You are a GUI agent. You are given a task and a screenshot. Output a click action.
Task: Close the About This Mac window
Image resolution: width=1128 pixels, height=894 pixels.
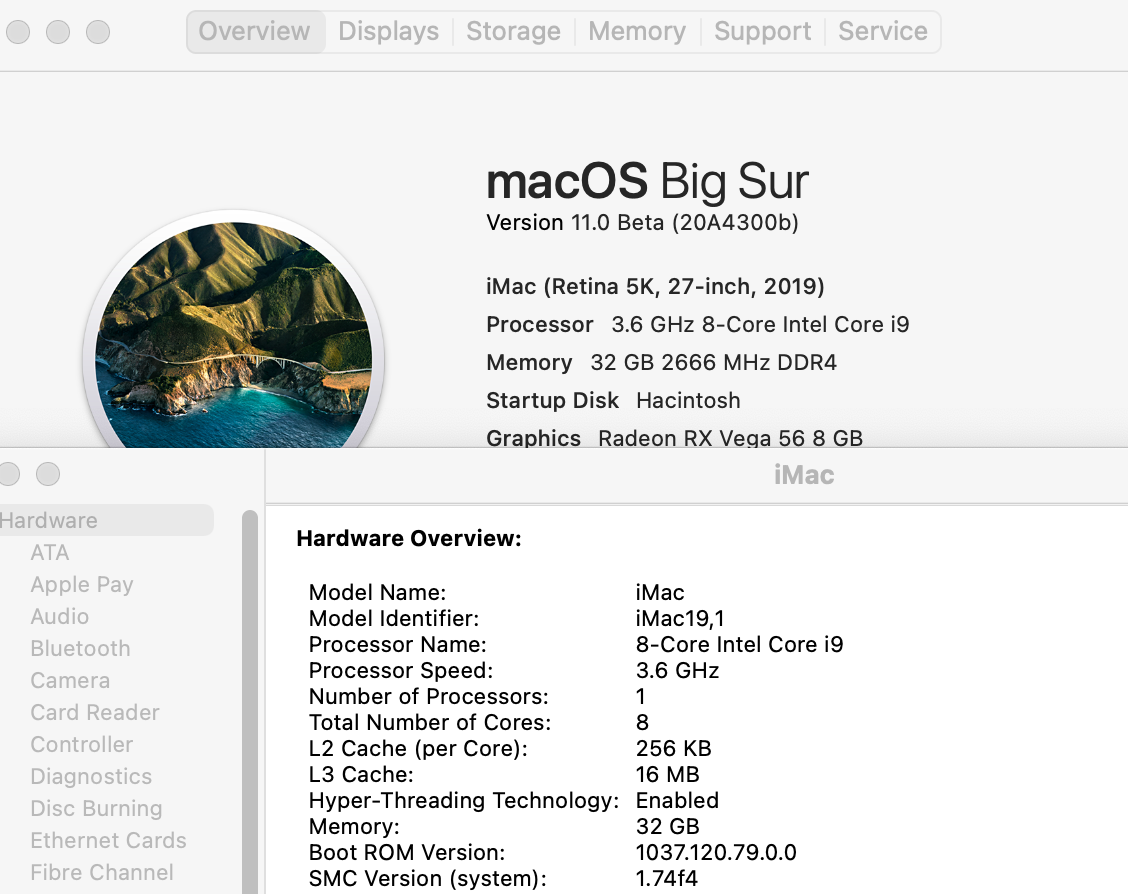(x=18, y=32)
